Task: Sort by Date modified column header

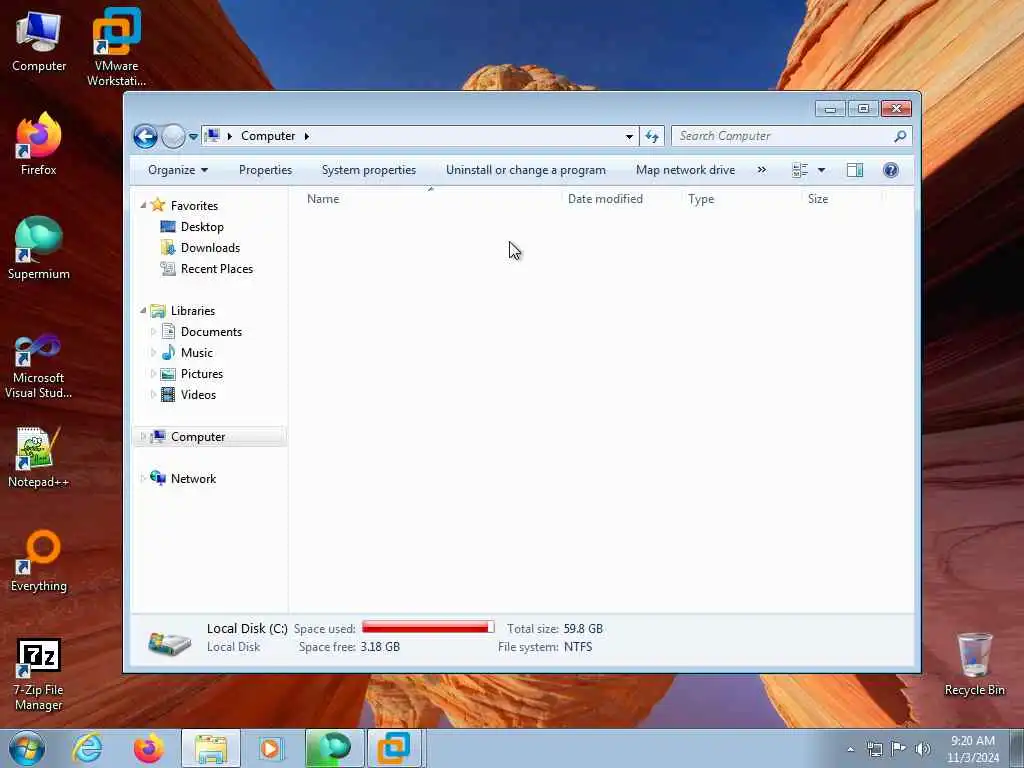Action: coord(605,199)
